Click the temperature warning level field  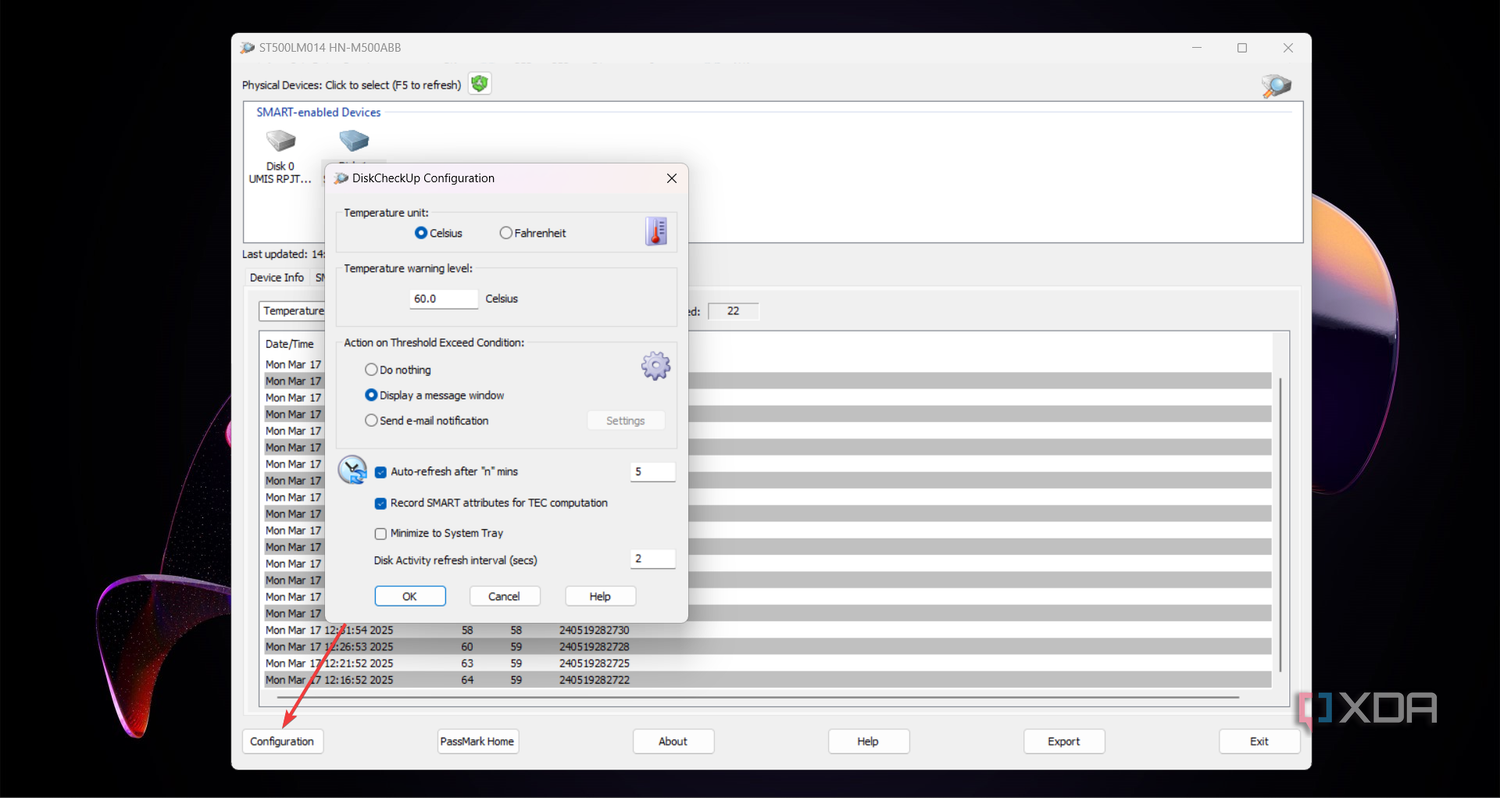click(444, 299)
